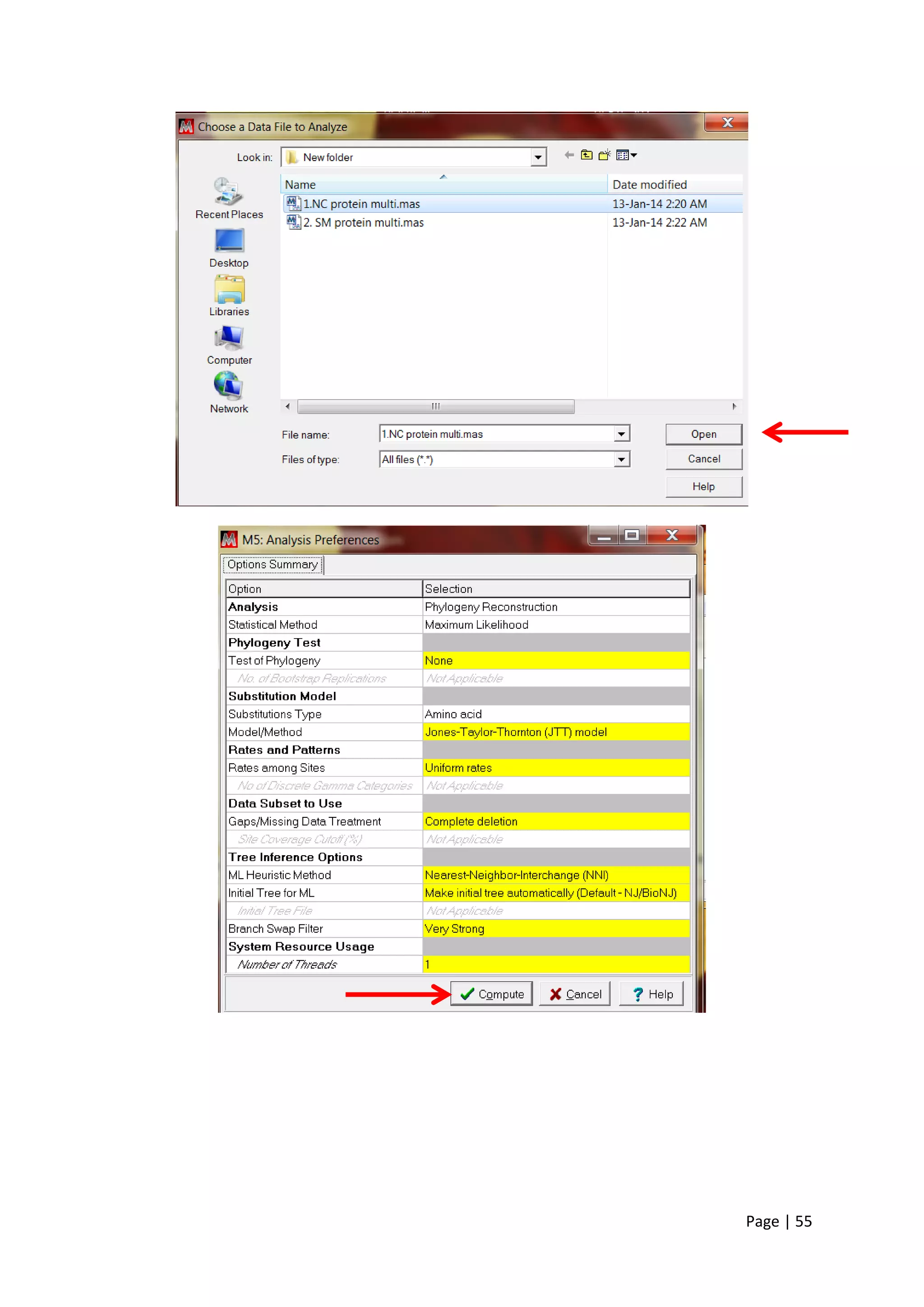Expand the Look in folder dropdown
Screen dimensions: 924x1307
[x=538, y=157]
